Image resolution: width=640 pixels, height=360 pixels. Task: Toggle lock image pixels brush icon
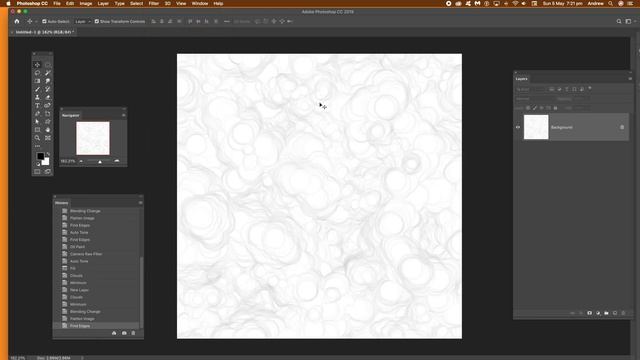tap(535, 108)
